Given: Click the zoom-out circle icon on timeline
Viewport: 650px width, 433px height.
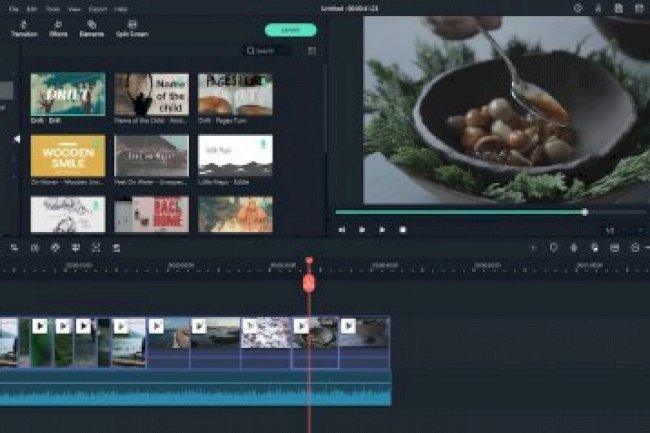Looking at the screenshot, I should (x=635, y=248).
